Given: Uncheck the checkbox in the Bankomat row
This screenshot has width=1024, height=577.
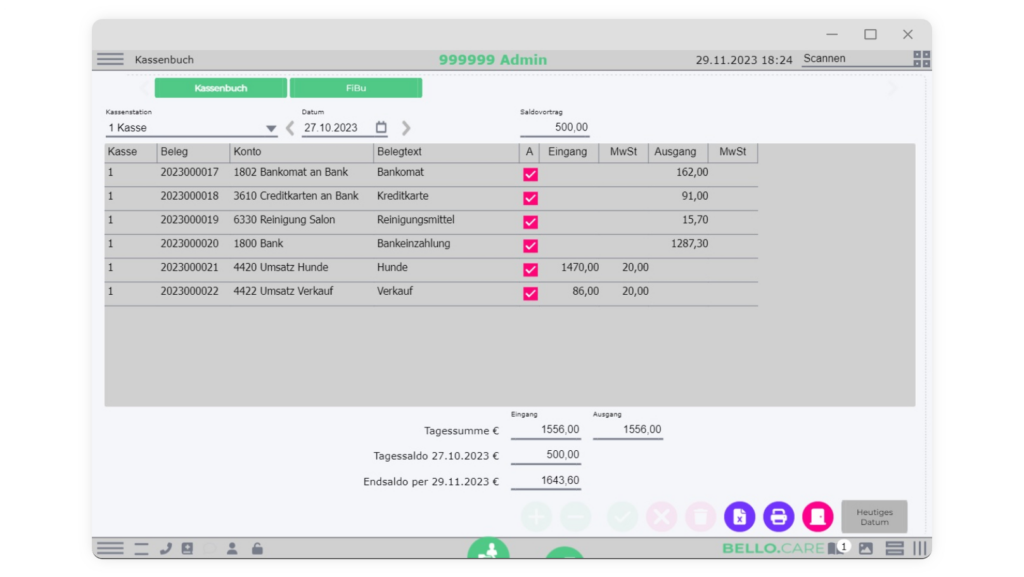Looking at the screenshot, I should 530,174.
